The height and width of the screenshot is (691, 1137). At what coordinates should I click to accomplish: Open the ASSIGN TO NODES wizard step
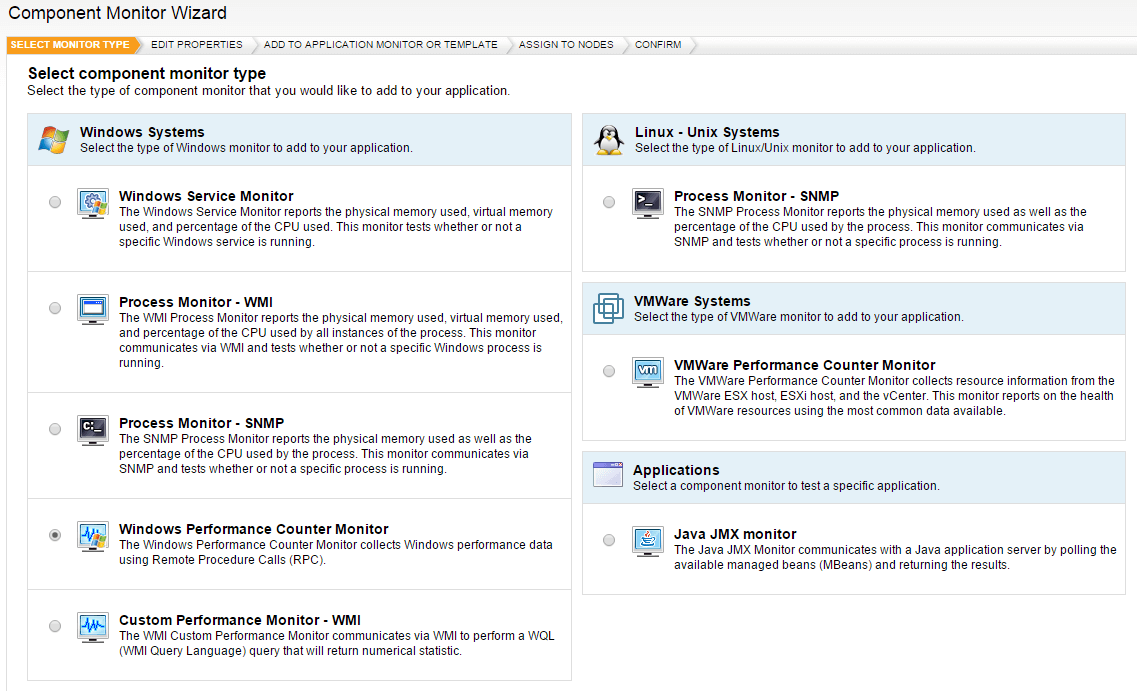(x=566, y=44)
